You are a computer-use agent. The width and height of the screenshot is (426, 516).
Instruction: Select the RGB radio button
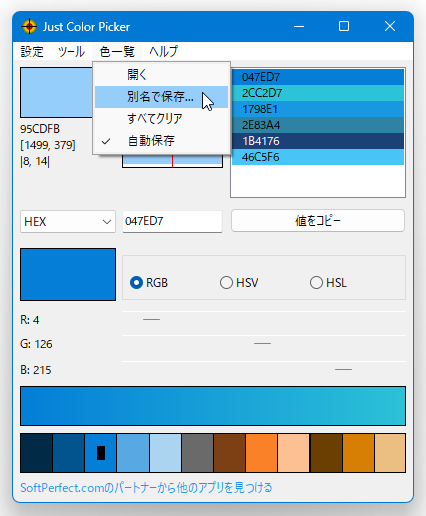[x=149, y=283]
